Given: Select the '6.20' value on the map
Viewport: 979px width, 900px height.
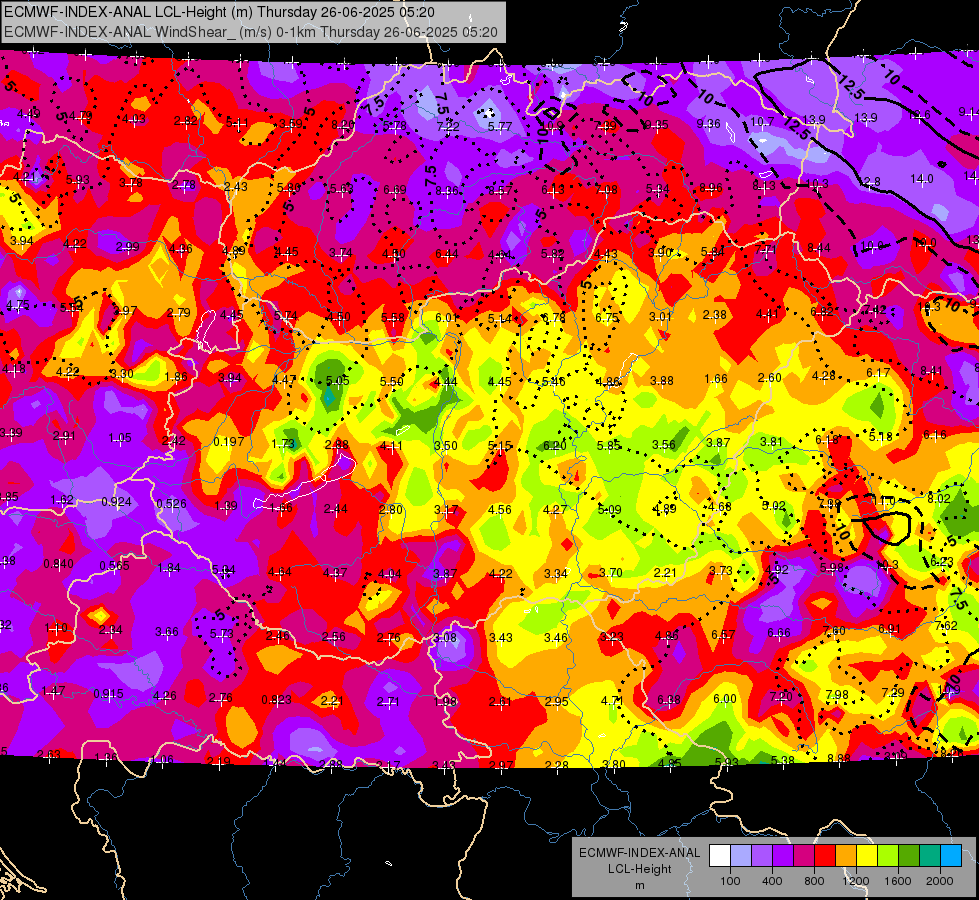Looking at the screenshot, I should [554, 445].
